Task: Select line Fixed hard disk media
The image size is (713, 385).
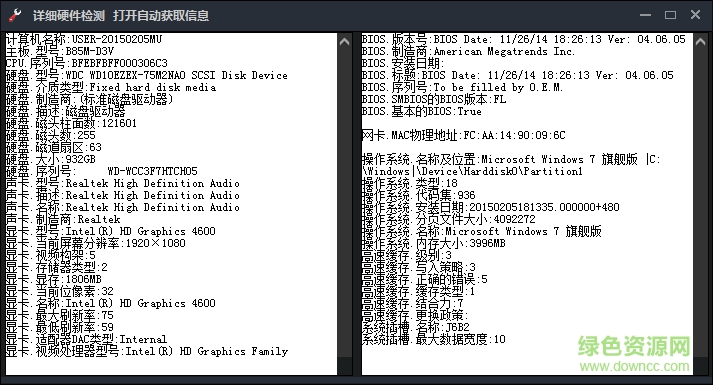Action: tap(110, 87)
